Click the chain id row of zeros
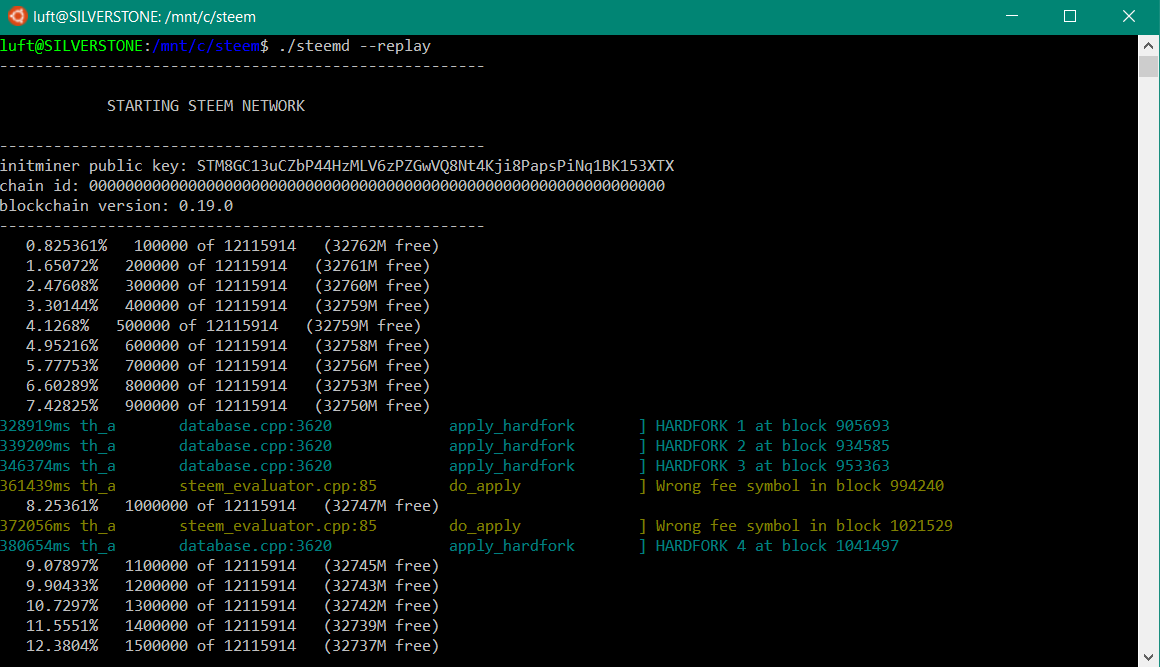 pyautogui.click(x=377, y=186)
